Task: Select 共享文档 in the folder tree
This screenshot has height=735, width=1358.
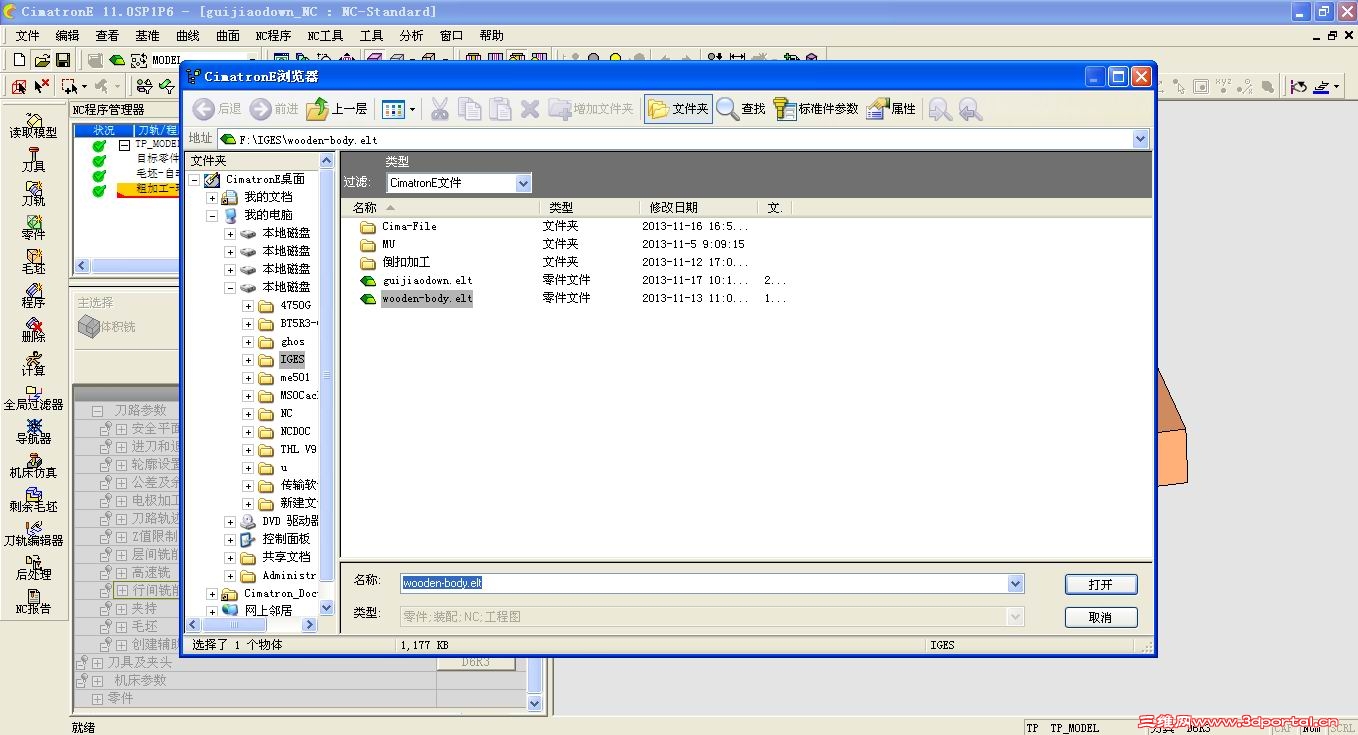Action: click(x=286, y=558)
